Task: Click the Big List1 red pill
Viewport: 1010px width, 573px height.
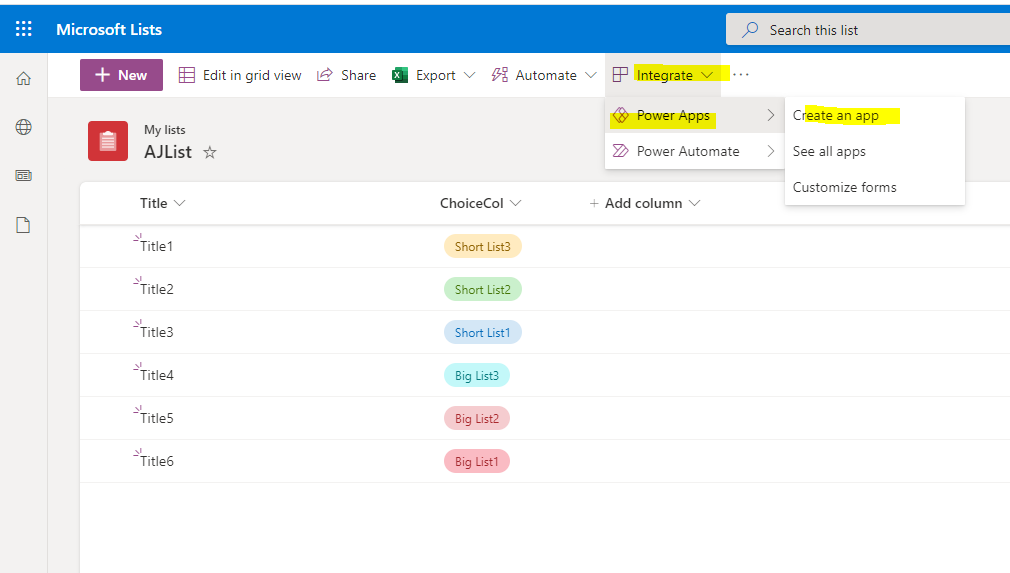Action: click(x=477, y=462)
